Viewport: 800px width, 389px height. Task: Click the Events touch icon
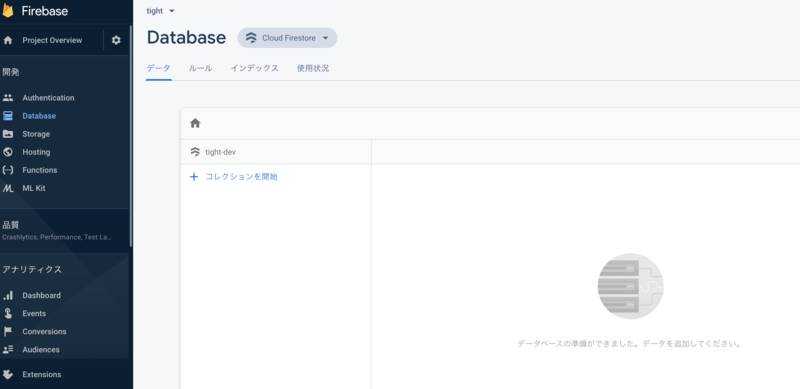click(x=8, y=313)
